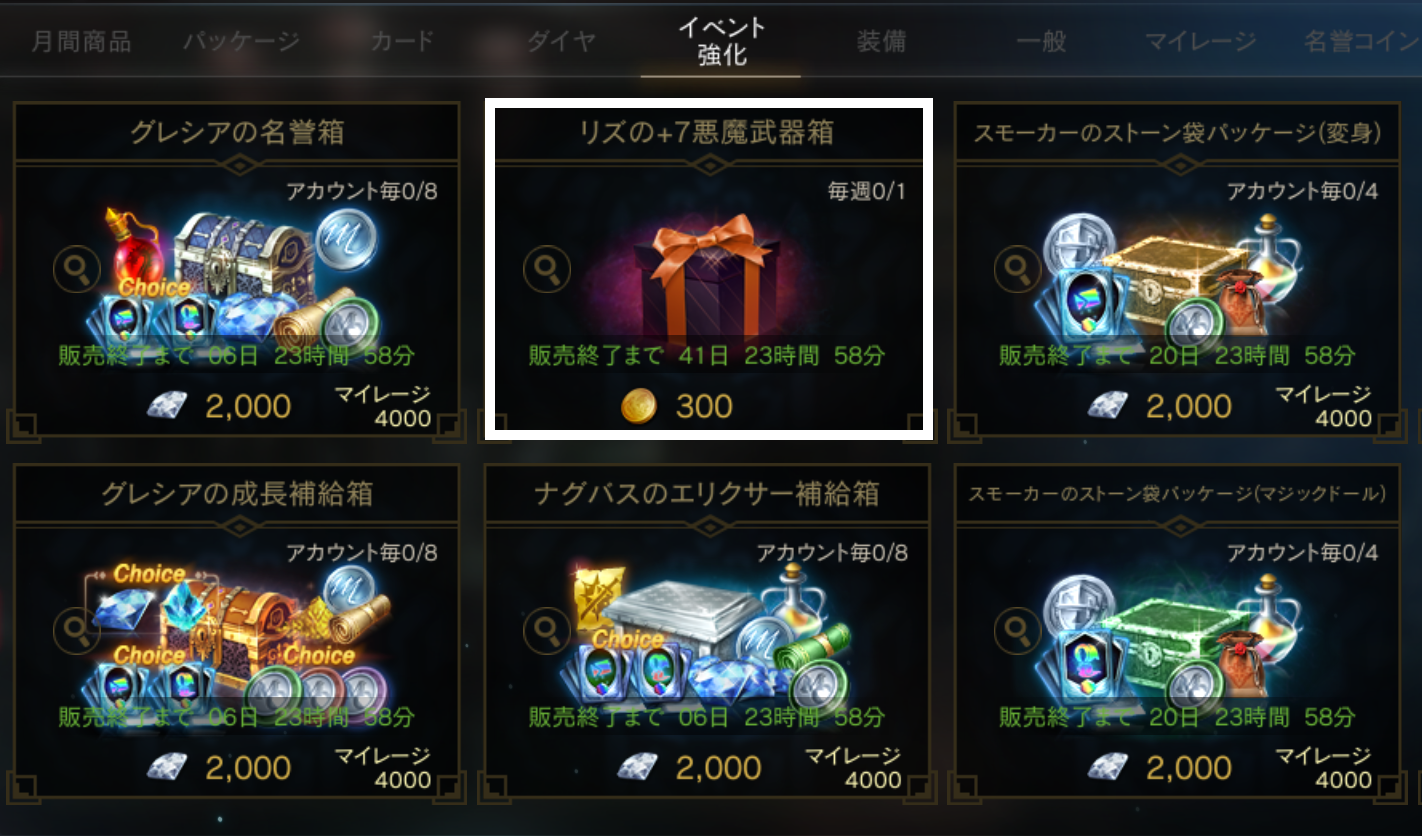
Task: Click magnifier on スモーカーのストーン袋パッケージ(変身)
Action: tap(1017, 270)
